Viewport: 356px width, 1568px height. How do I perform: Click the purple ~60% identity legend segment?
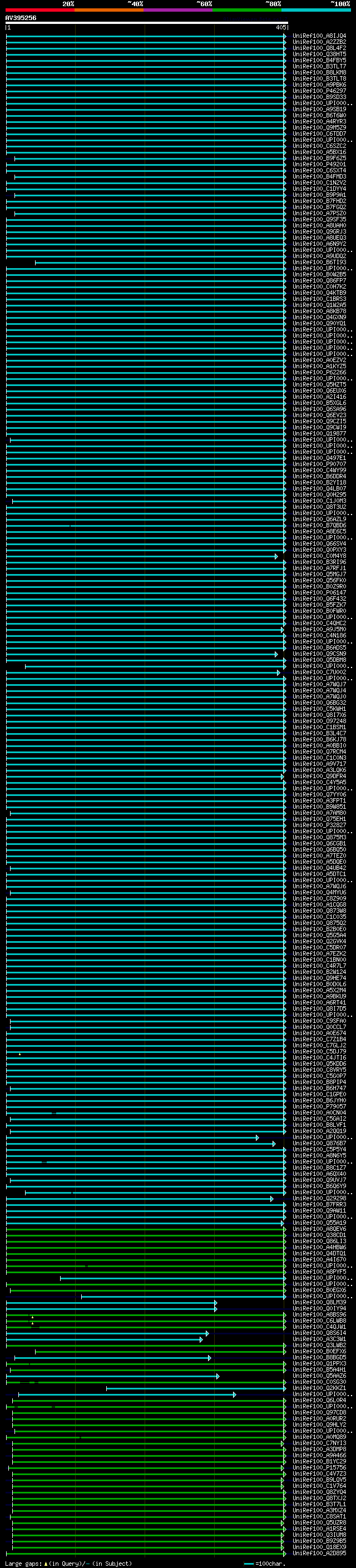click(x=179, y=10)
